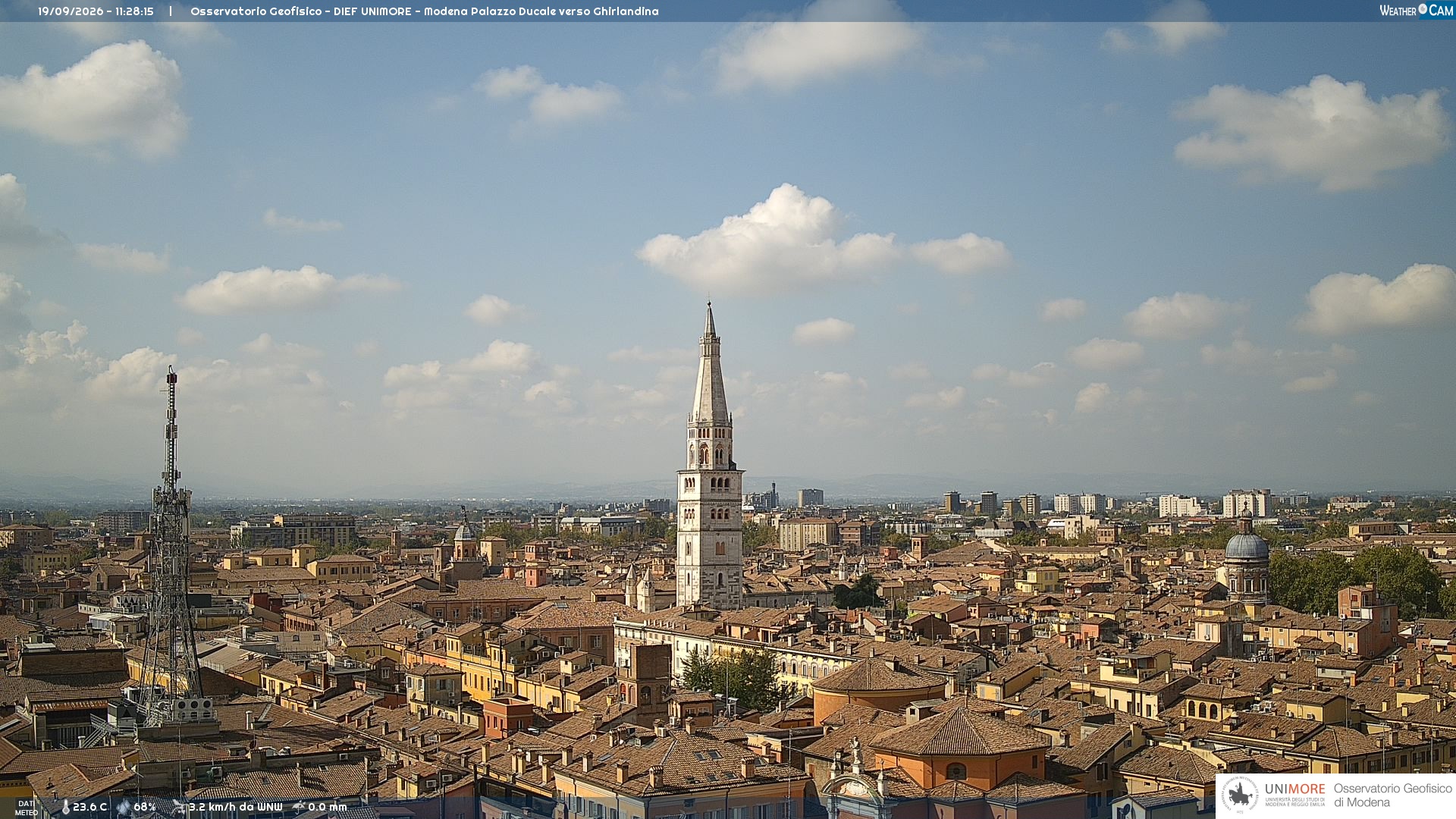Click the 0.0 mm rainfall value

[x=328, y=808]
